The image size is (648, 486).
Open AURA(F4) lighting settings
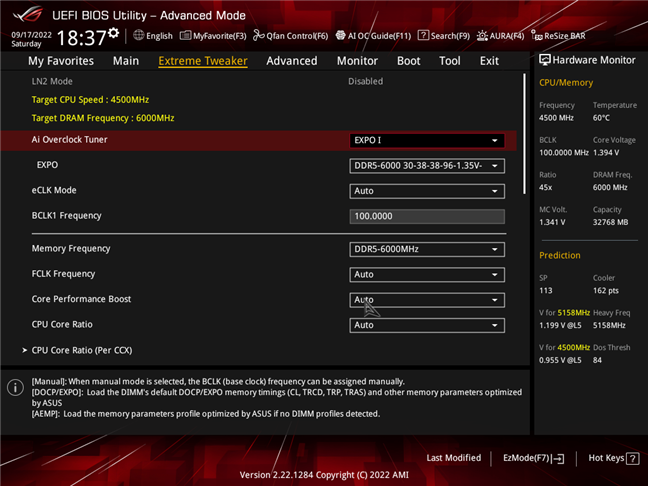pyautogui.click(x=483, y=36)
